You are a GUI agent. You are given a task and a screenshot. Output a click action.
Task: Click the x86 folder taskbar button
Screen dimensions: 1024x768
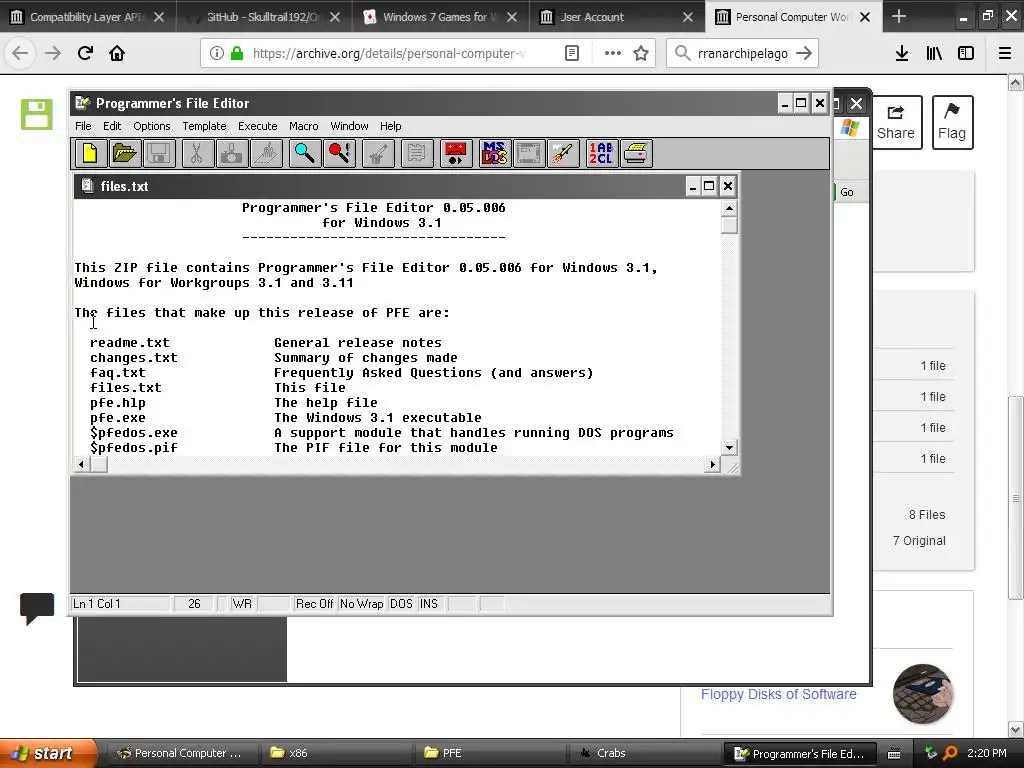[x=336, y=753]
